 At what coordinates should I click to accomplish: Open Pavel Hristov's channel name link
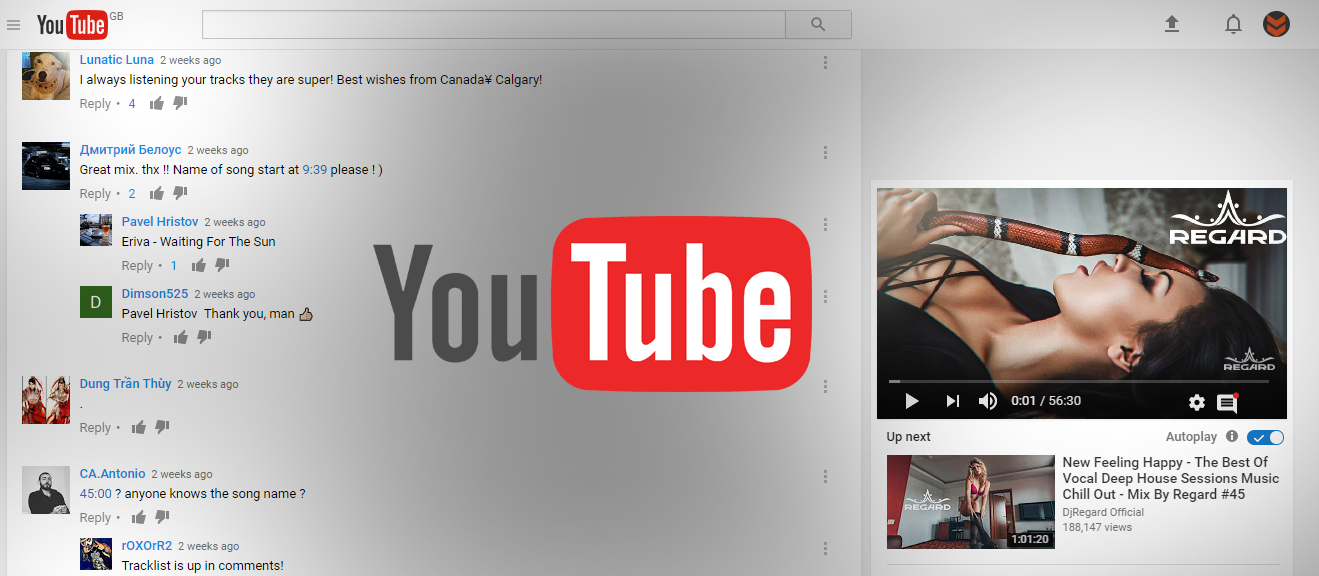(x=160, y=222)
